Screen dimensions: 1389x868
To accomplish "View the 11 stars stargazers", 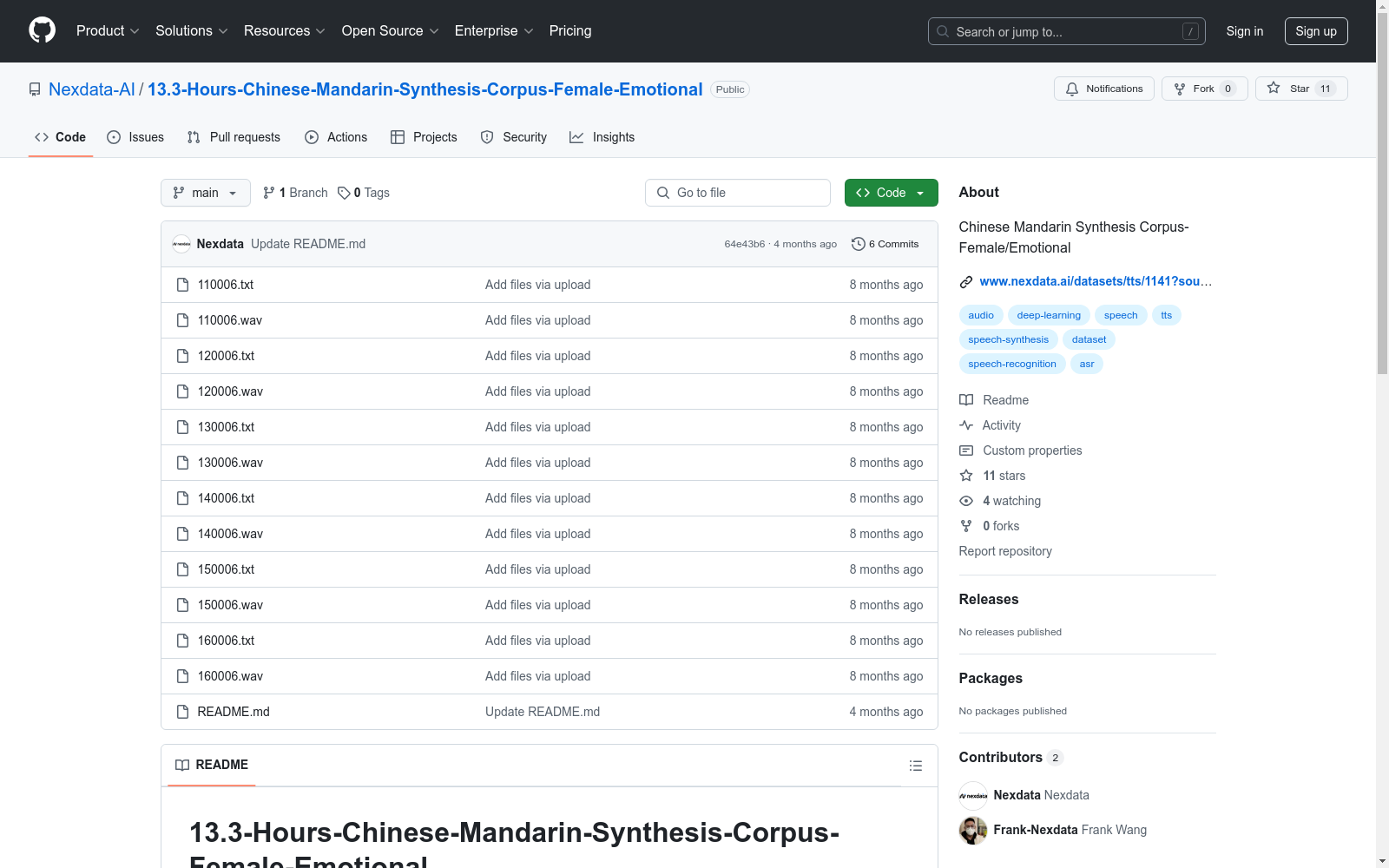I will tap(992, 476).
